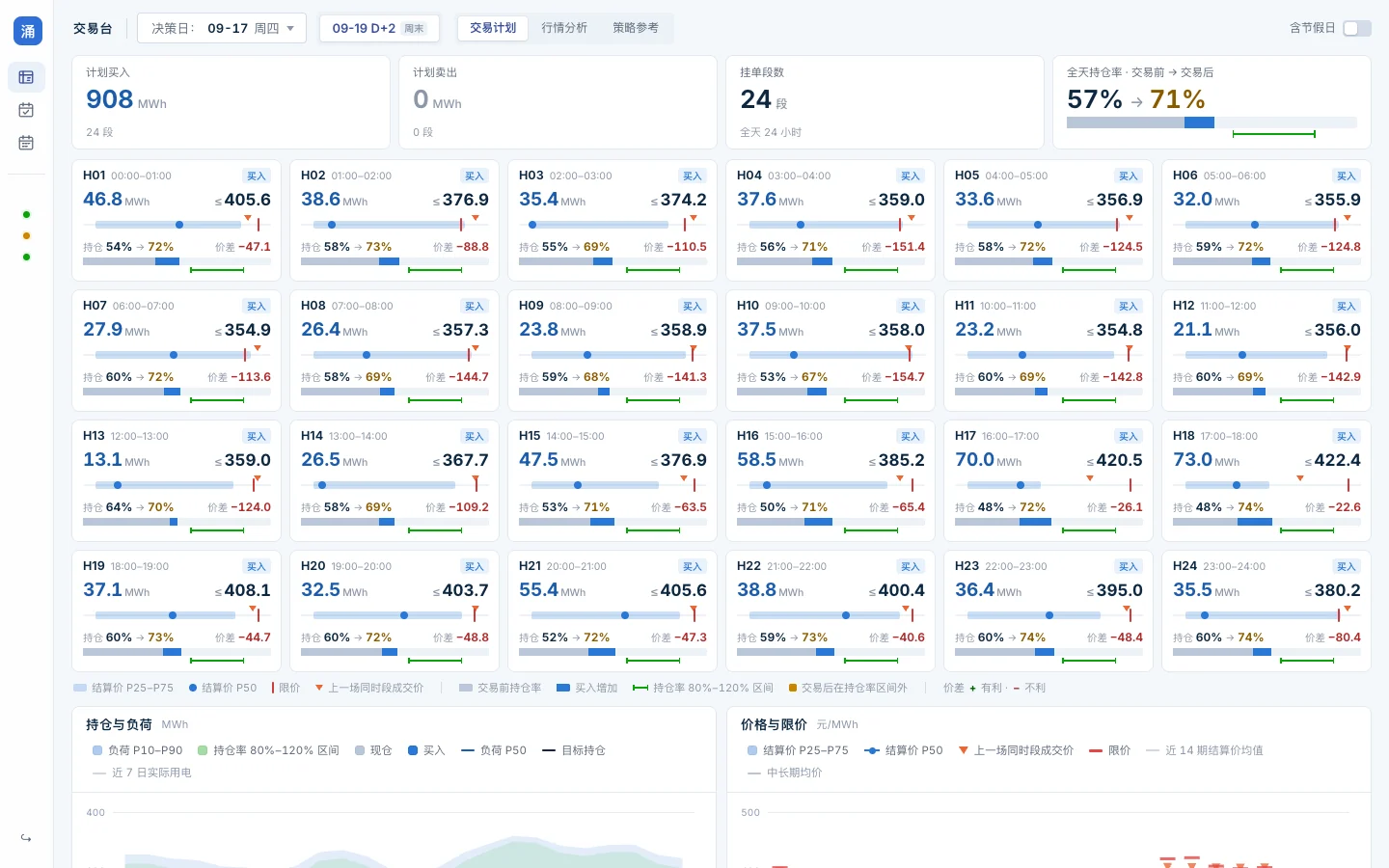Switch to the 行情分析 tab
The image size is (1389, 868).
[564, 28]
